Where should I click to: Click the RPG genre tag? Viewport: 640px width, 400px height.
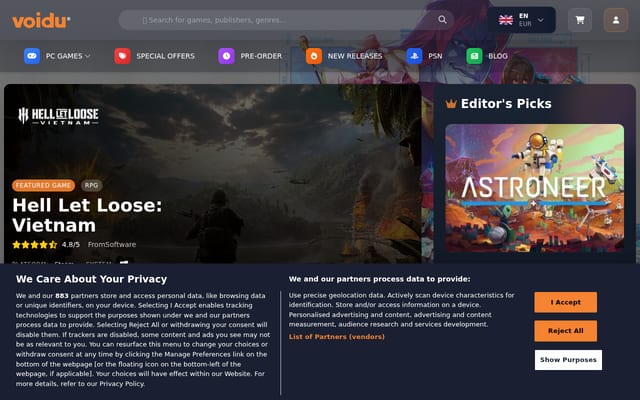point(91,185)
